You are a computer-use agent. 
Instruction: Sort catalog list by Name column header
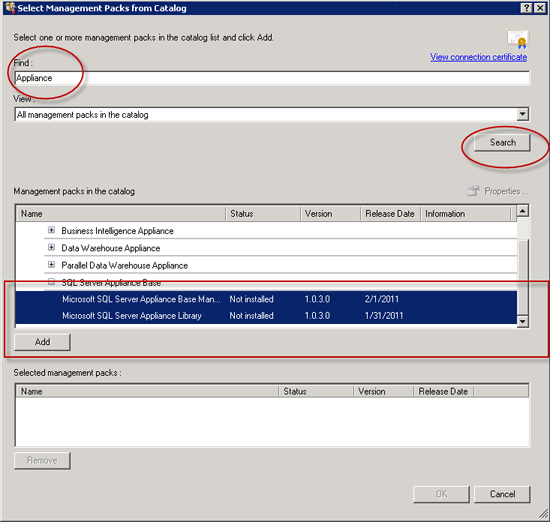point(121,214)
